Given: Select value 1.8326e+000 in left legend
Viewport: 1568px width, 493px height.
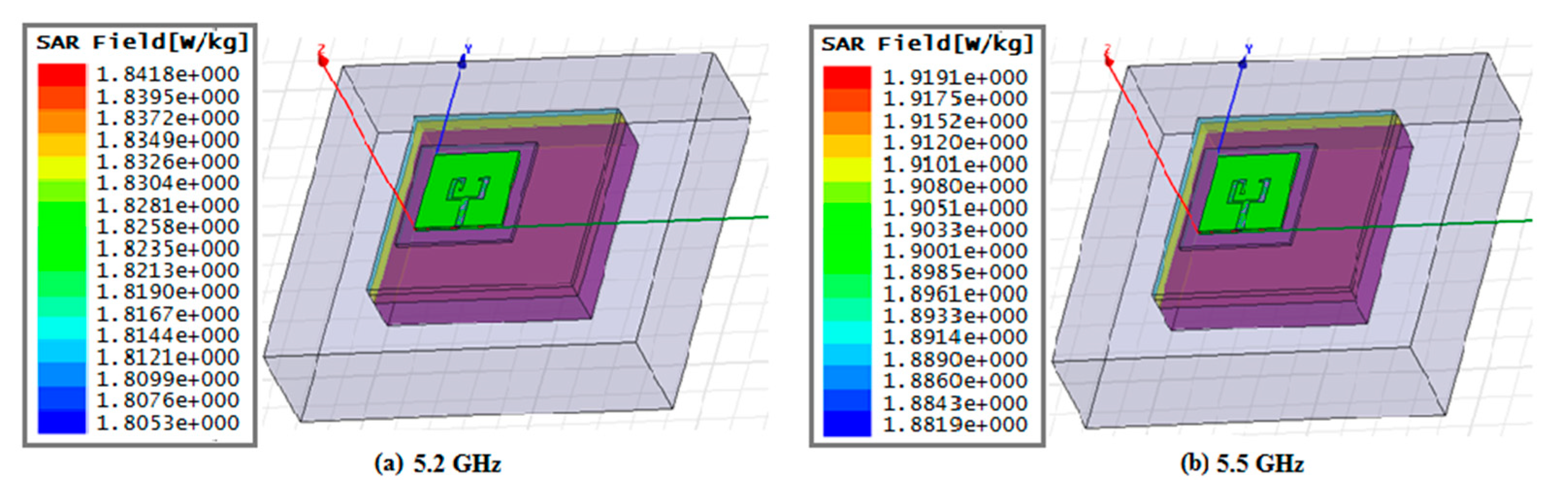Looking at the screenshot, I should pyautogui.click(x=168, y=162).
